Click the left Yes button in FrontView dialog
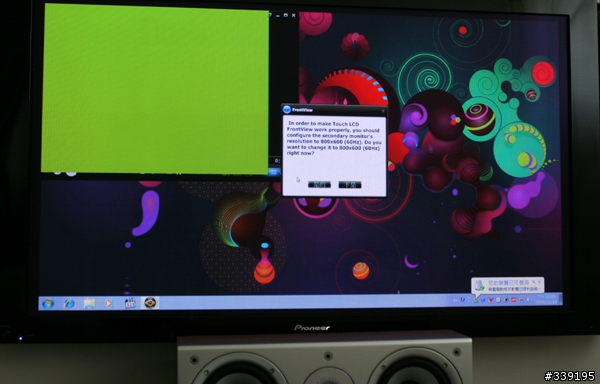 point(319,185)
